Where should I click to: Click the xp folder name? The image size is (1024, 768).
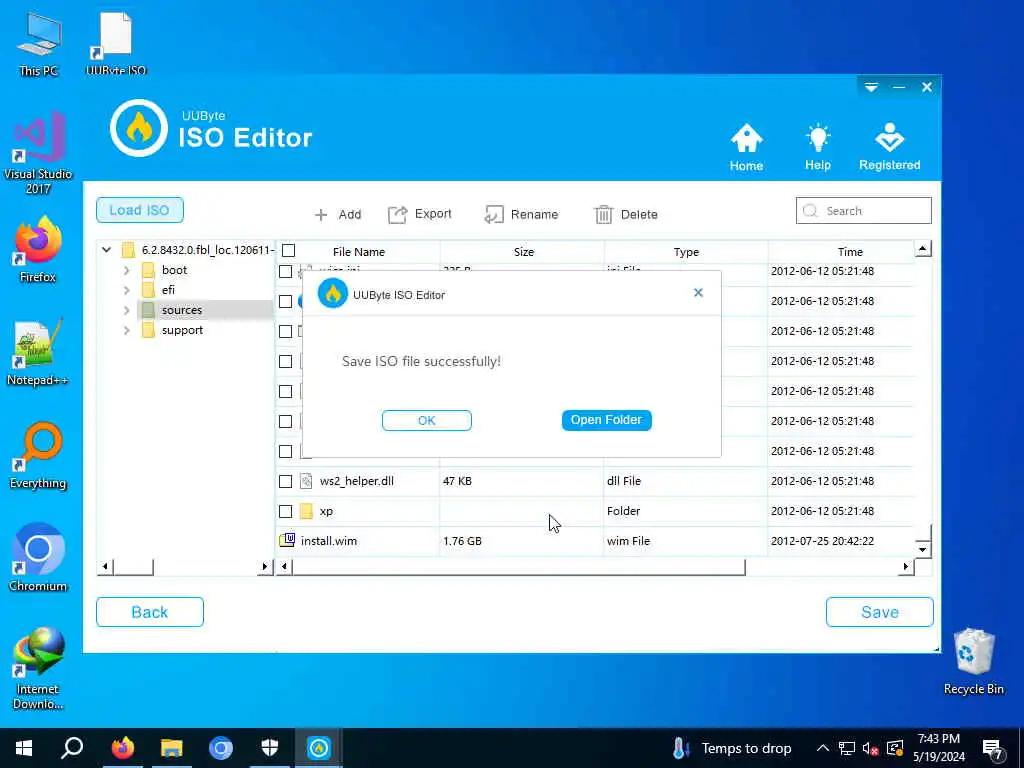(326, 511)
